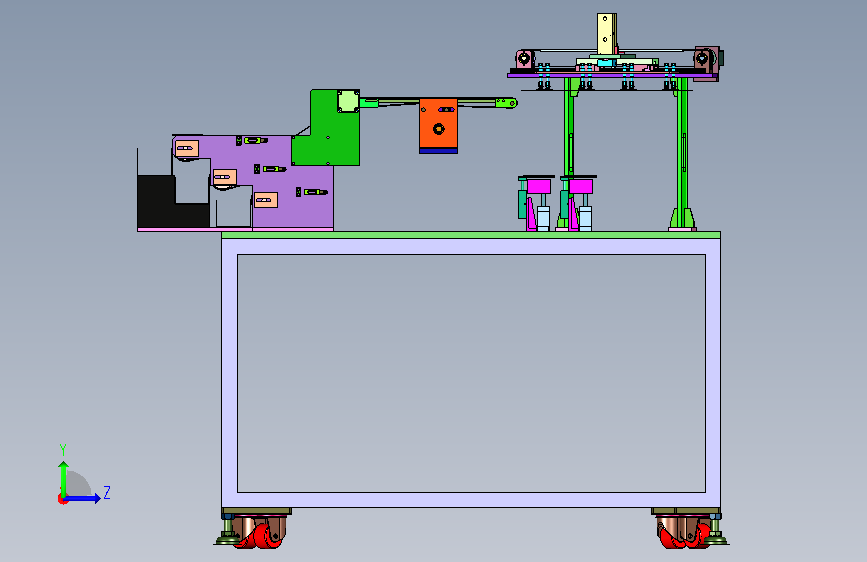Viewport: 867px width, 562px height.
Task: Pick the left magenta block on the tabletop
Action: (538, 186)
